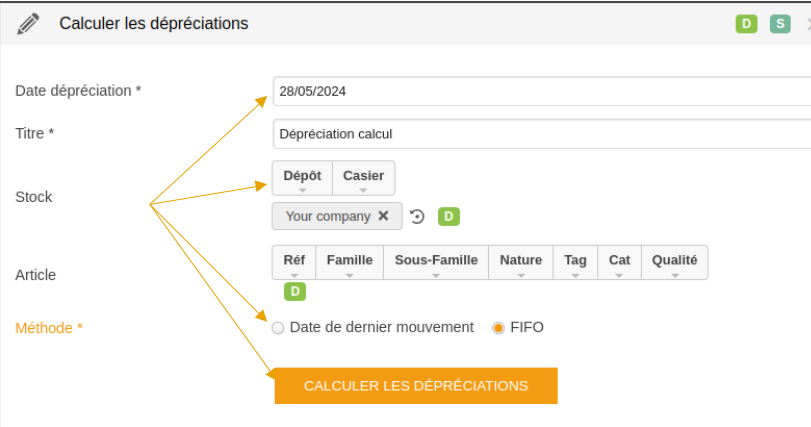Open the Qualité filter dropdown
Screen dimensions: 811x427
point(674,263)
